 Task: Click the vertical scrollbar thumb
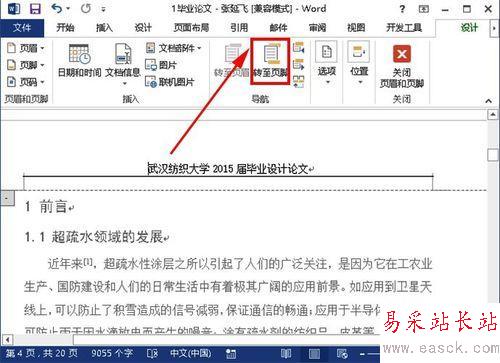tap(493, 155)
